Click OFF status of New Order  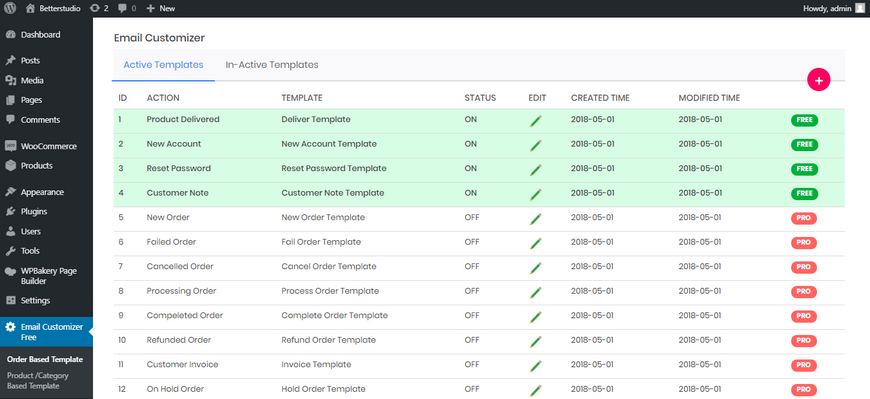click(472, 217)
